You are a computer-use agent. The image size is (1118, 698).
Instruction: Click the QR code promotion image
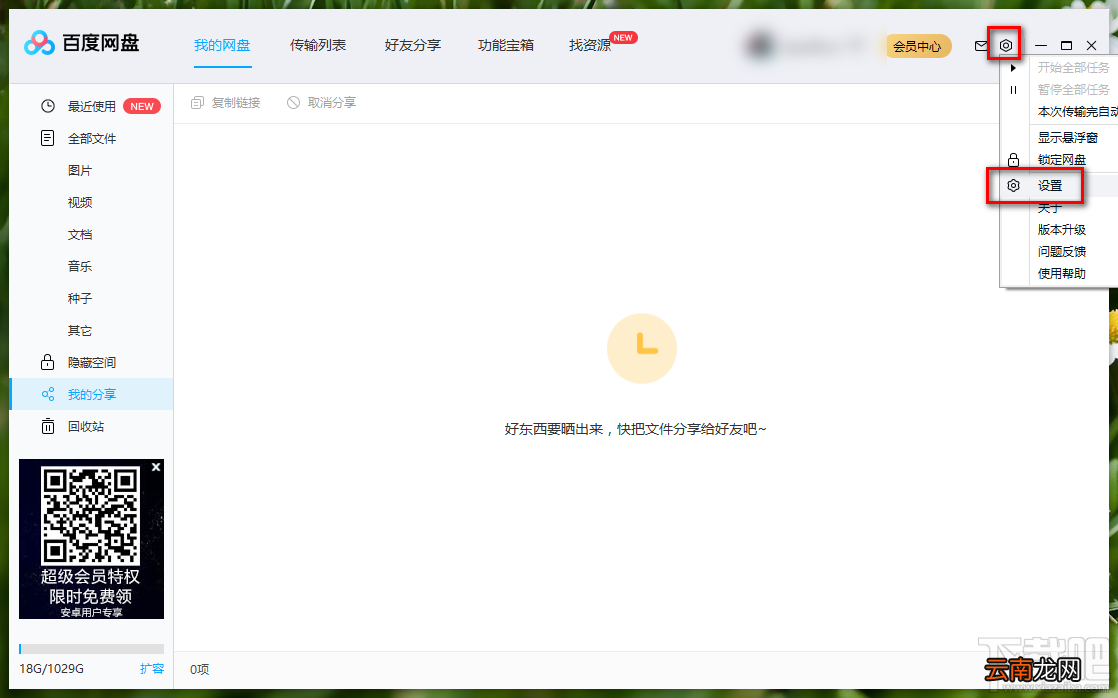click(91, 539)
